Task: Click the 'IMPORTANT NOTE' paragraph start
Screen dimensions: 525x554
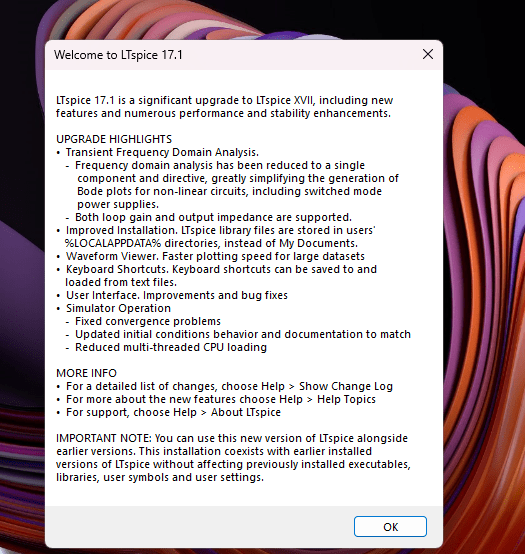Action: pyautogui.click(x=232, y=438)
